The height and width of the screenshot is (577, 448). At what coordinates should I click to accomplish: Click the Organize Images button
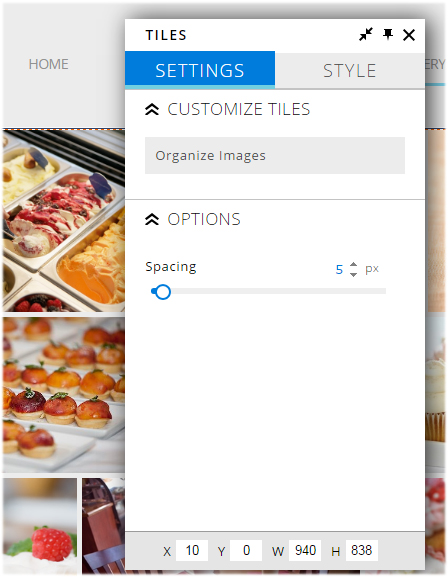(x=275, y=155)
